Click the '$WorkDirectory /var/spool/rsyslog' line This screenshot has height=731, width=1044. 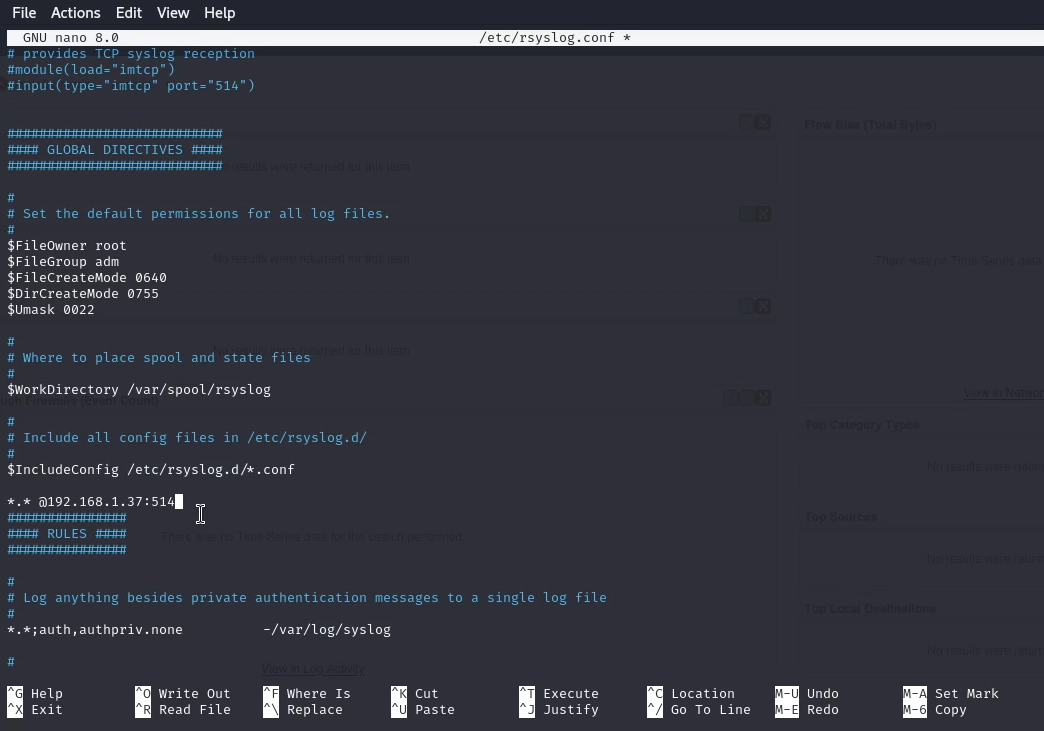pyautogui.click(x=138, y=389)
